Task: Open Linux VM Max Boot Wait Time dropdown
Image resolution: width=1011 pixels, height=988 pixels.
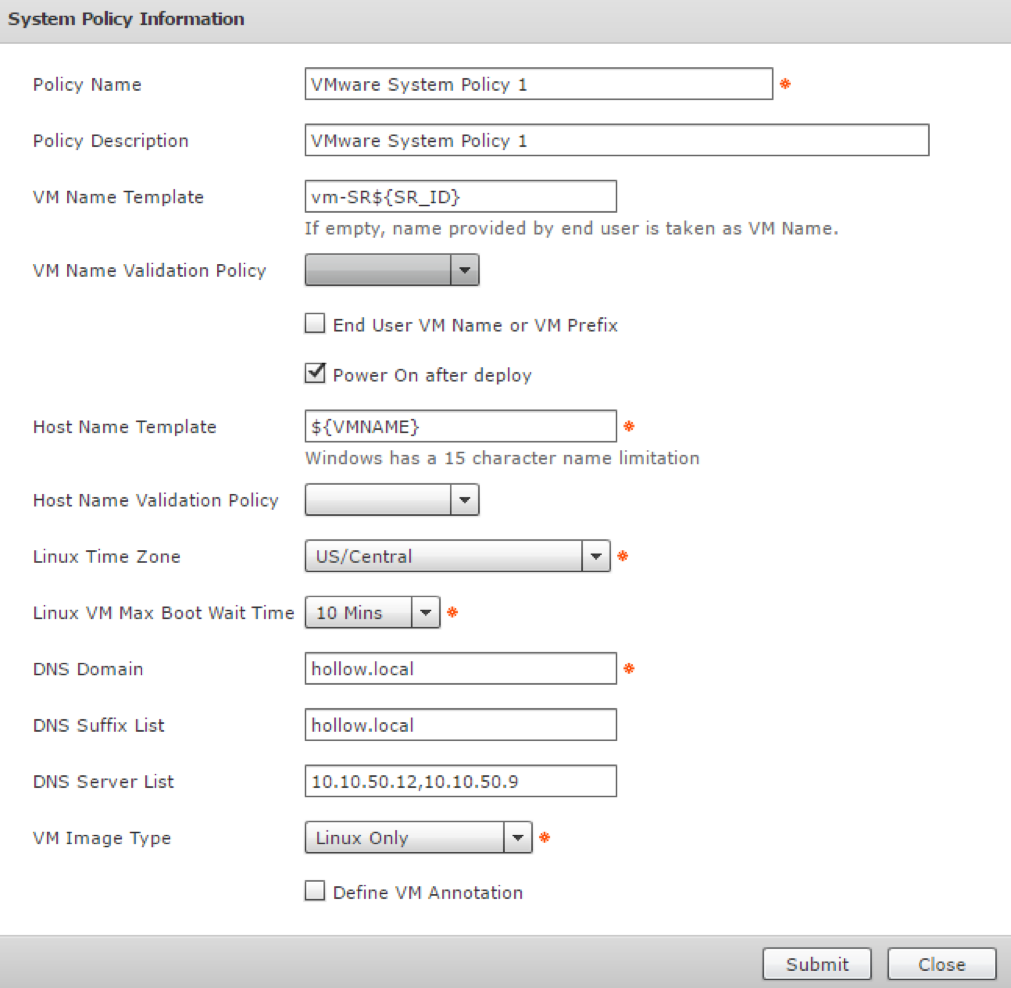Action: (372, 613)
